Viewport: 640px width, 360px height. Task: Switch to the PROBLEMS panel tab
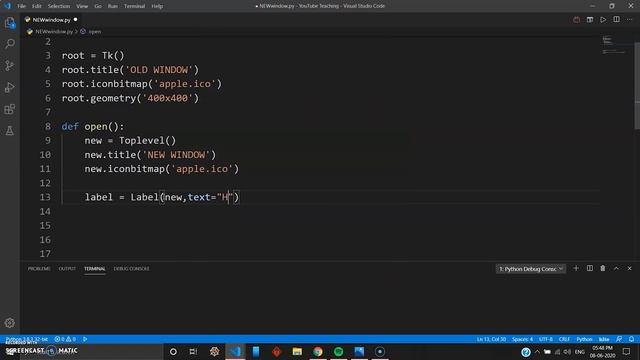pyautogui.click(x=39, y=269)
